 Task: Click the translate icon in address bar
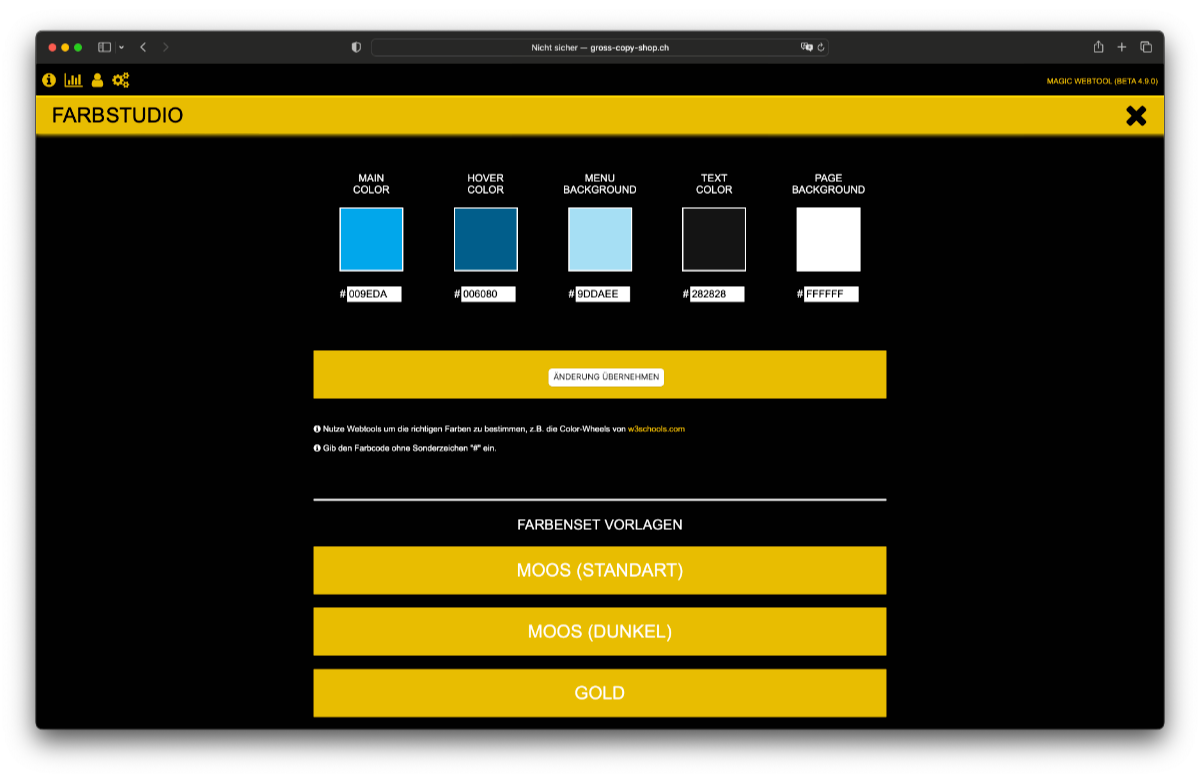[806, 47]
